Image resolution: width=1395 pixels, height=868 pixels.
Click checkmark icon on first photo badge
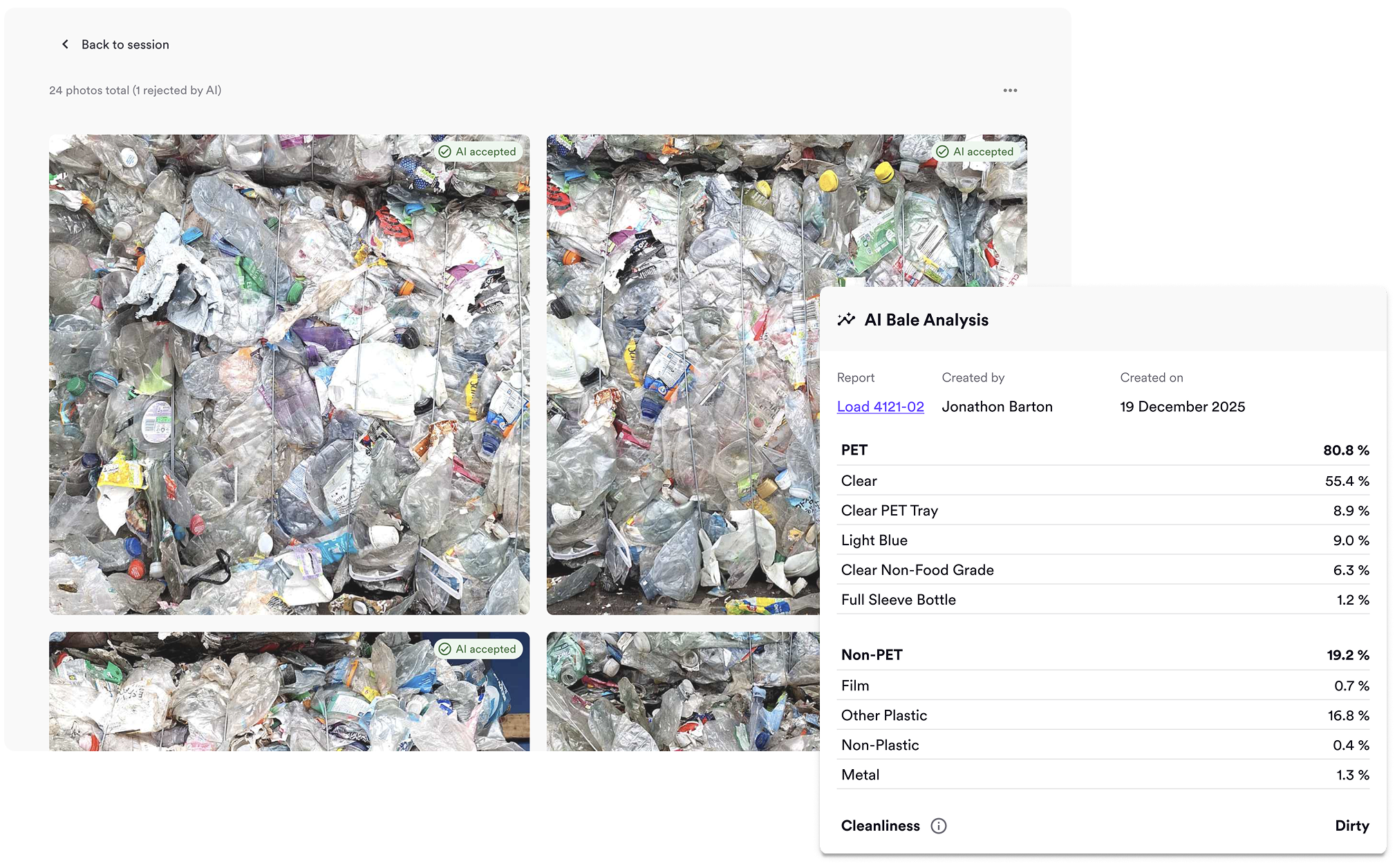point(445,151)
